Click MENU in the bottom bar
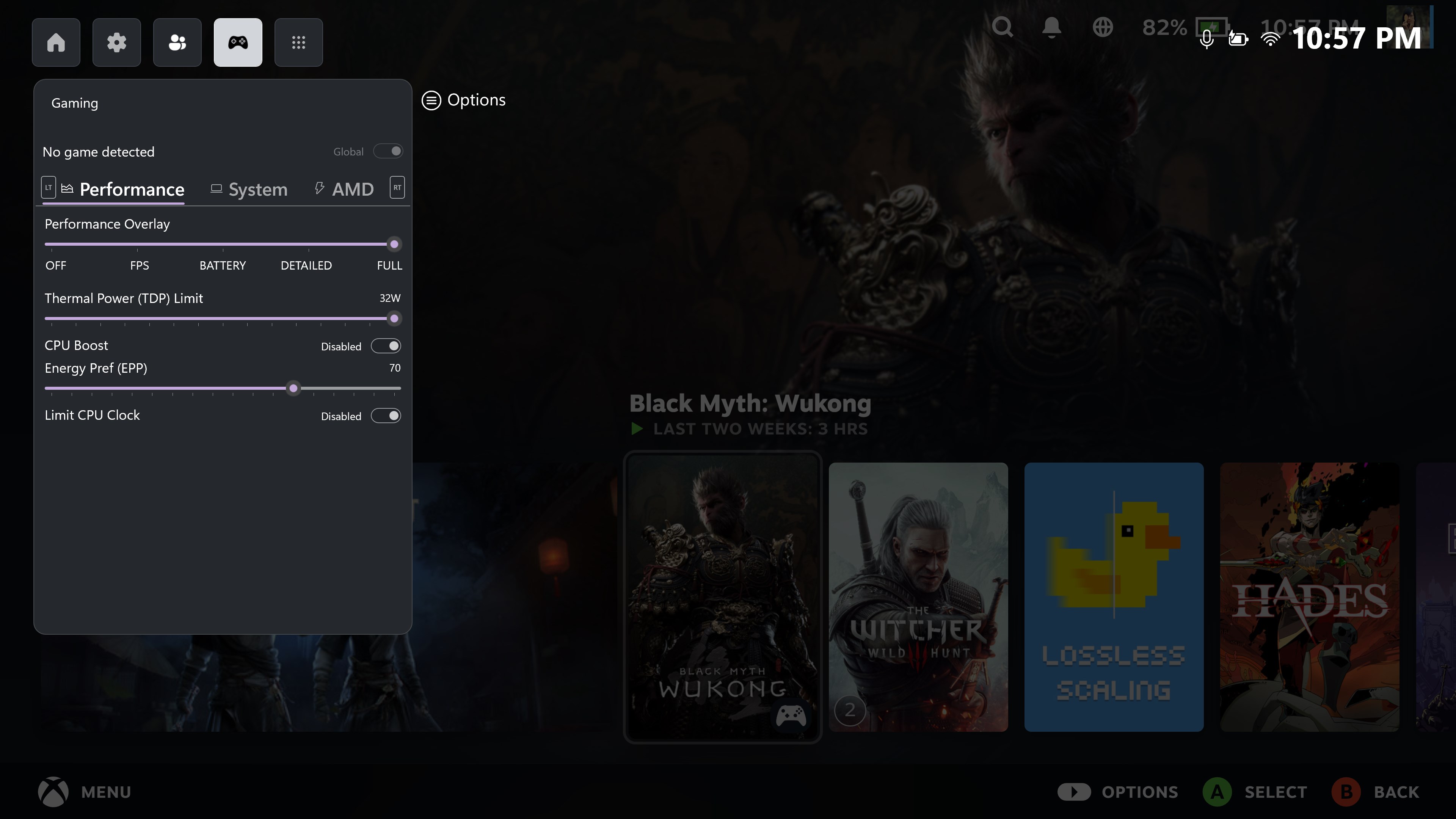The image size is (1456, 819). point(86,791)
